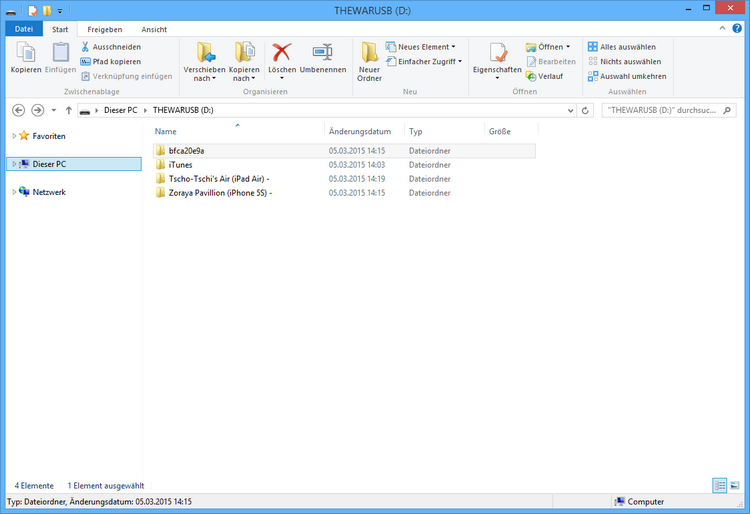Select Favoriten in navigation pane
750x514 pixels.
[49, 136]
